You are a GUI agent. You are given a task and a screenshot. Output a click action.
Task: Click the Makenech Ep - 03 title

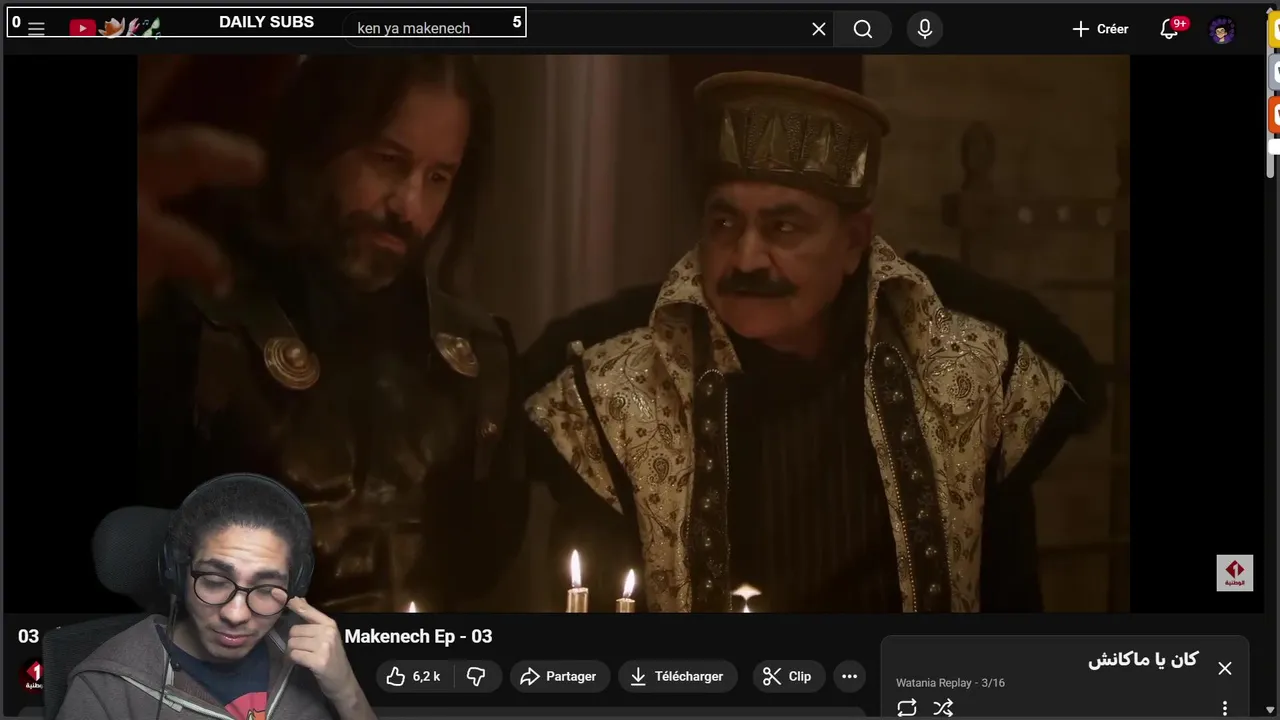[418, 637]
